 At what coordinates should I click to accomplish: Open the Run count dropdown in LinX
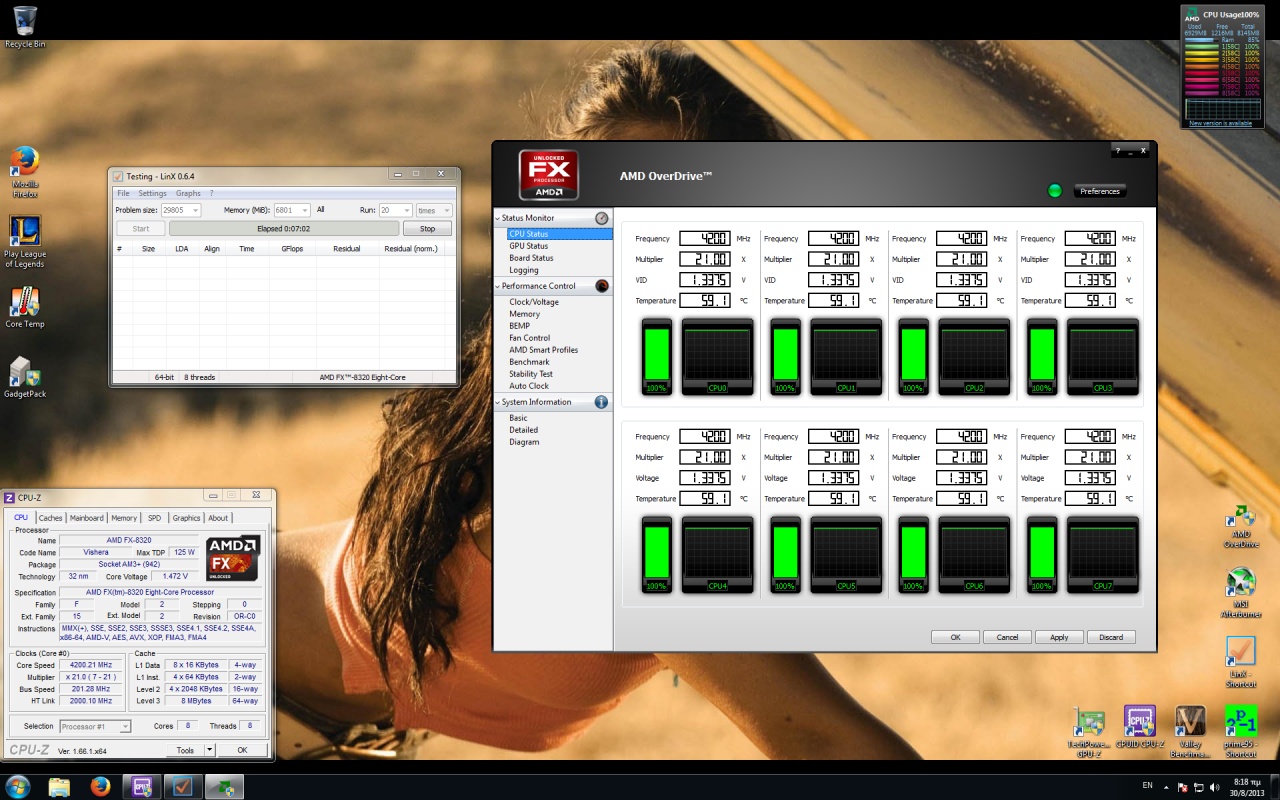click(x=406, y=210)
